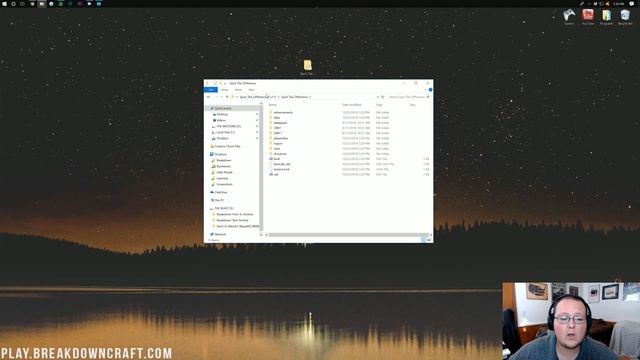640x360 pixels.
Task: Open Videos in Quick access
Action: coord(221,120)
